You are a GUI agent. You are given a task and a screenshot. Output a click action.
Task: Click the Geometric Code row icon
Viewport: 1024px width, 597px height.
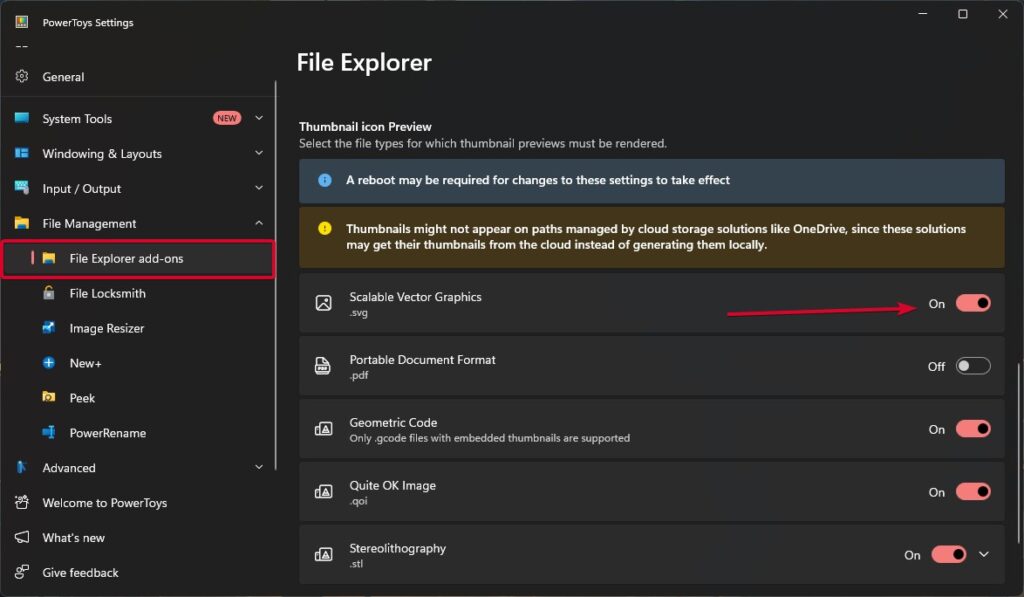(323, 428)
